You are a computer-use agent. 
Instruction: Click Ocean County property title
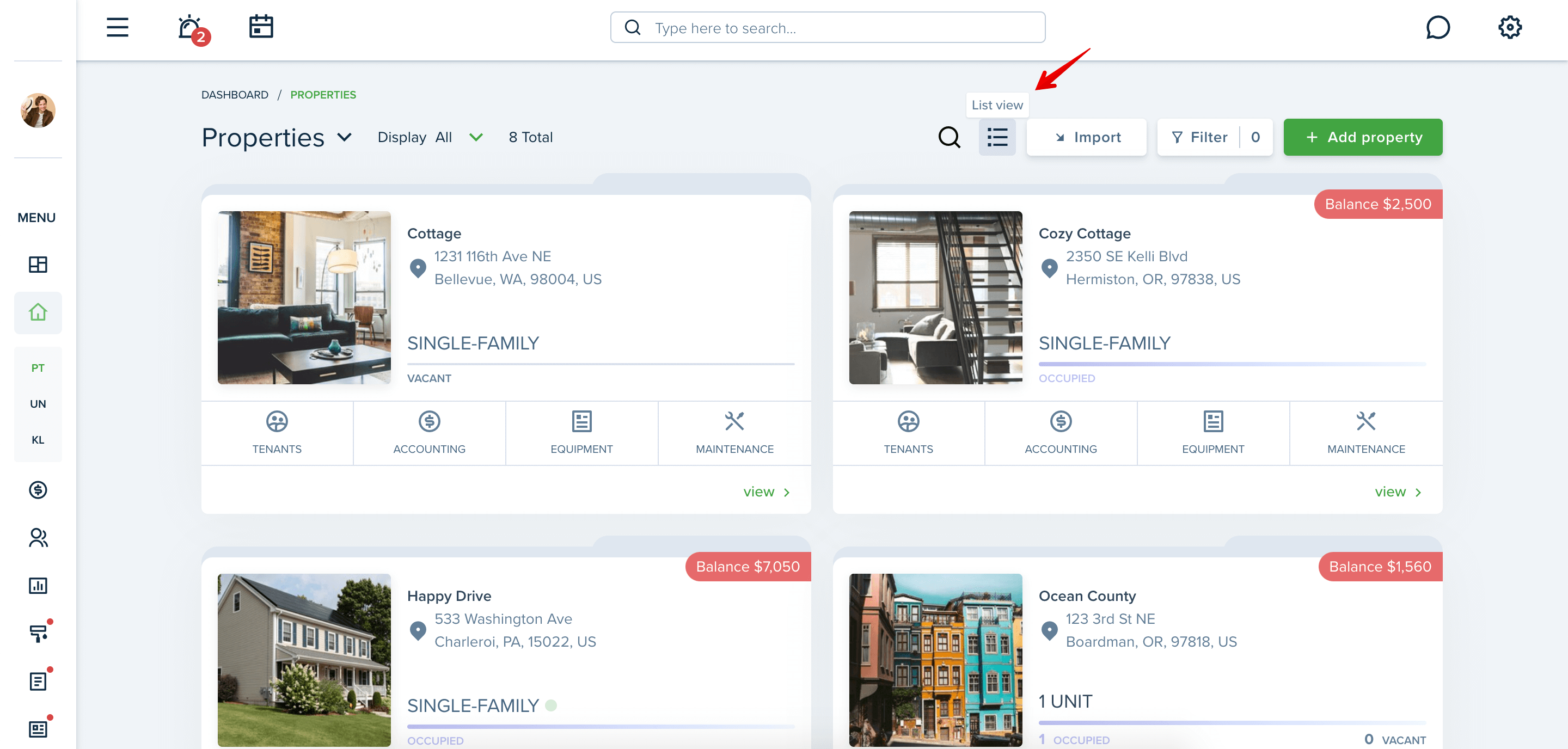coord(1087,596)
